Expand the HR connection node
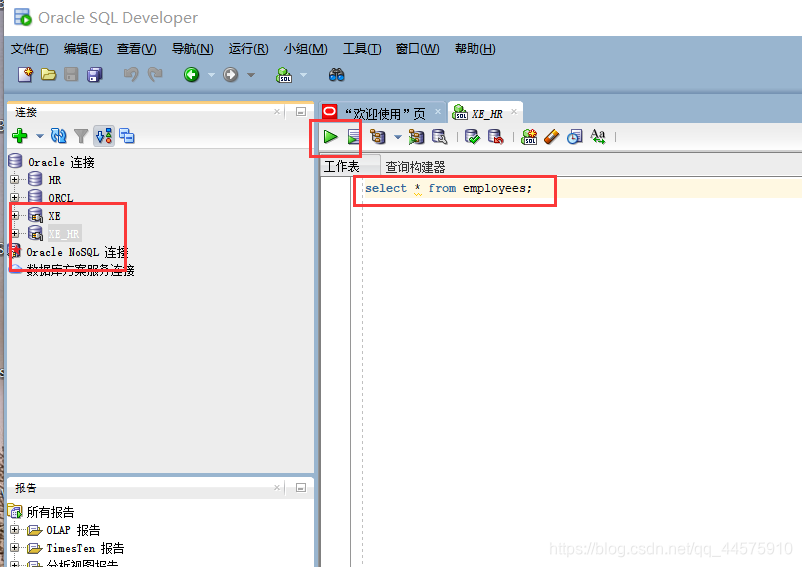 15,179
